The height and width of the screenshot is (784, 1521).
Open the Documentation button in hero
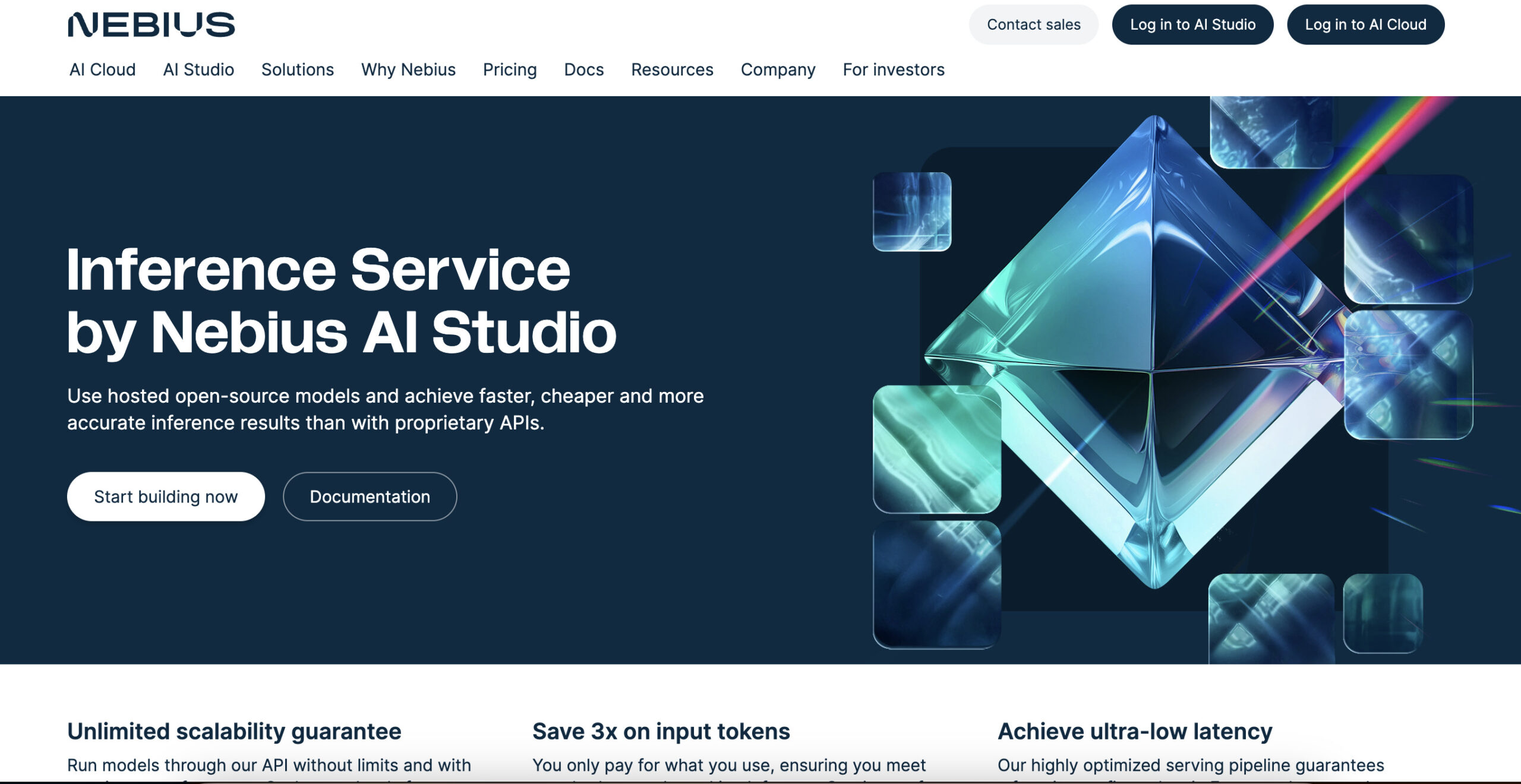(x=370, y=497)
